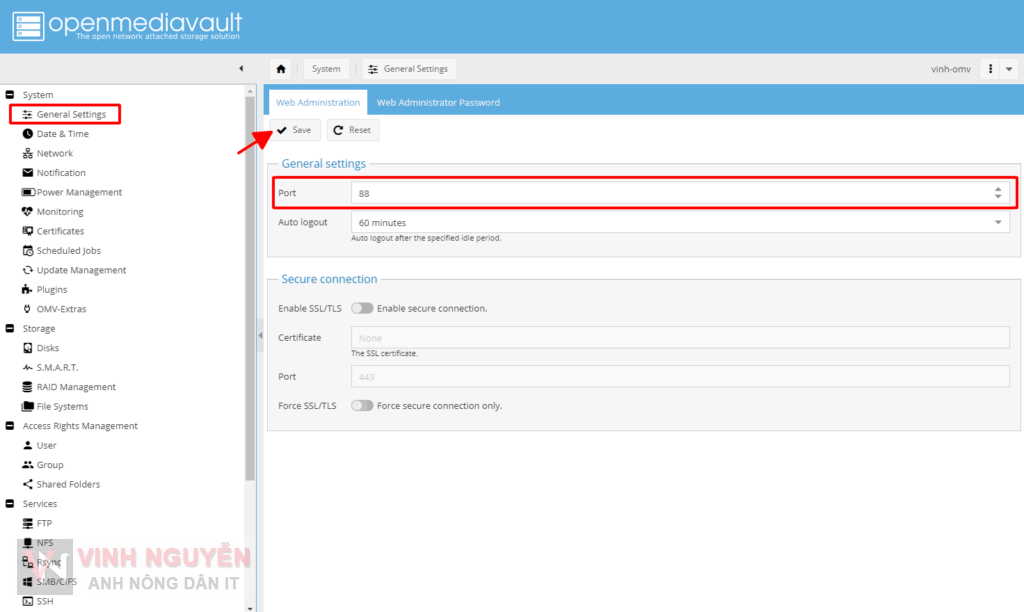Save the general settings changes
Image resolution: width=1024 pixels, height=612 pixels.
point(294,129)
